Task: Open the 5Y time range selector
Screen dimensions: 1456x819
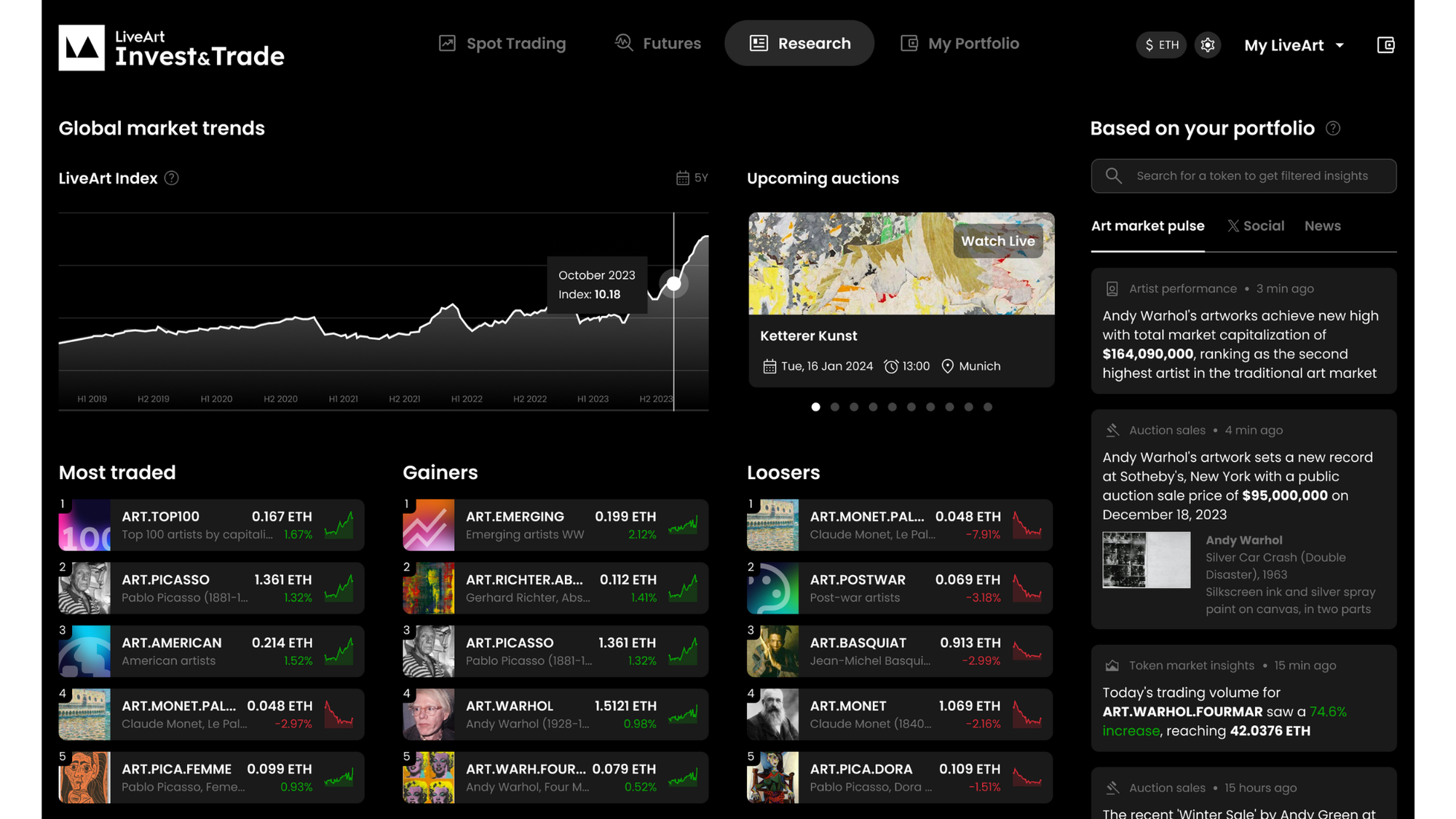Action: (x=692, y=178)
